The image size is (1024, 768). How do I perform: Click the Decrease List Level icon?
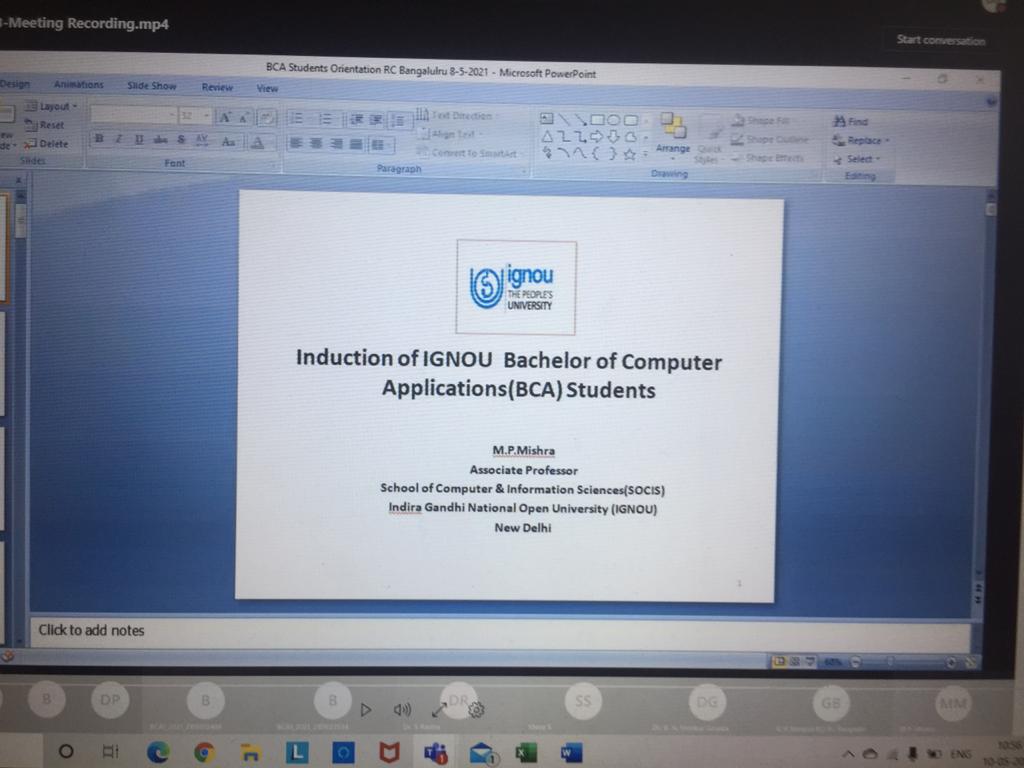point(357,120)
